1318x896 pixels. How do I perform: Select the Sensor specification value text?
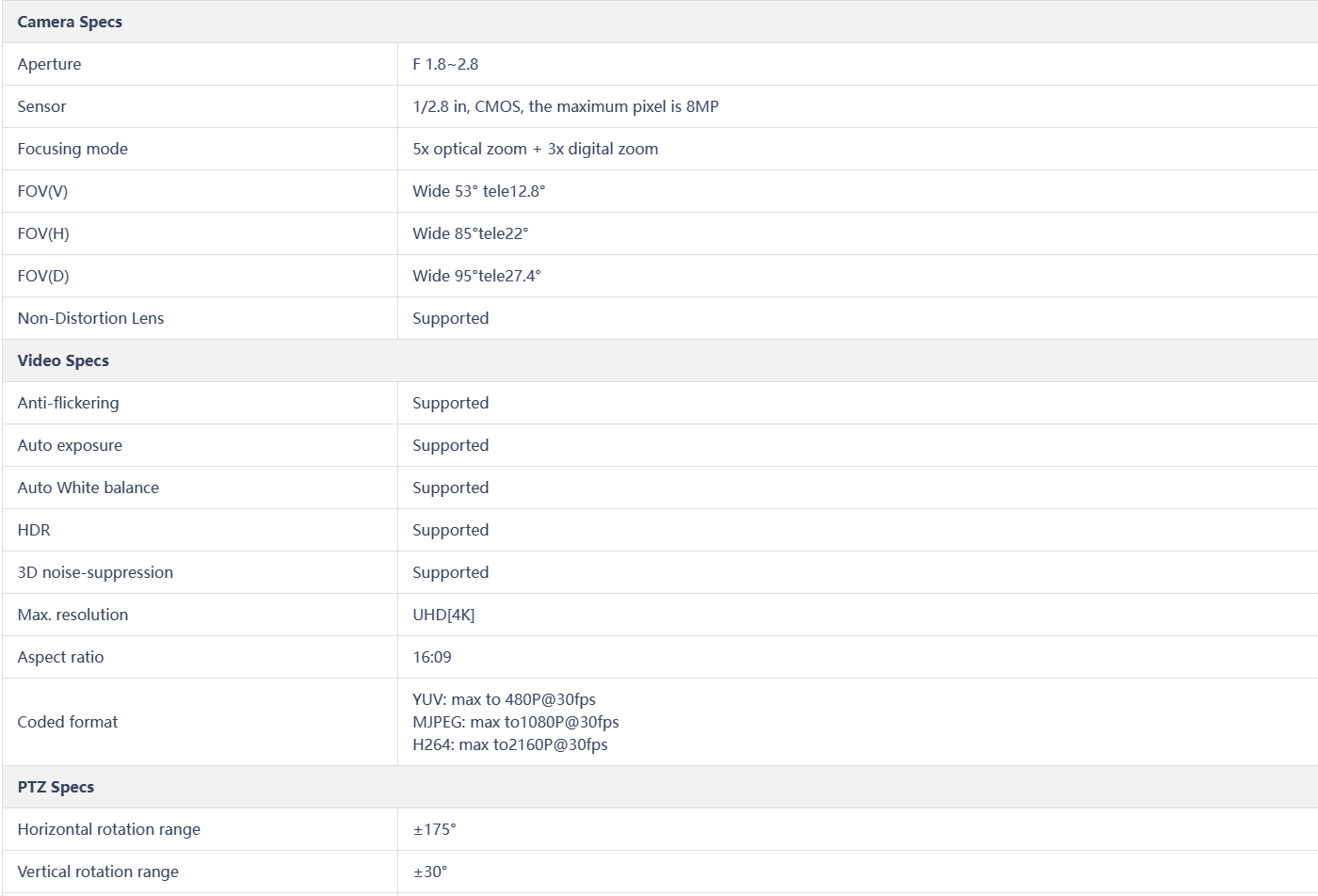[566, 106]
